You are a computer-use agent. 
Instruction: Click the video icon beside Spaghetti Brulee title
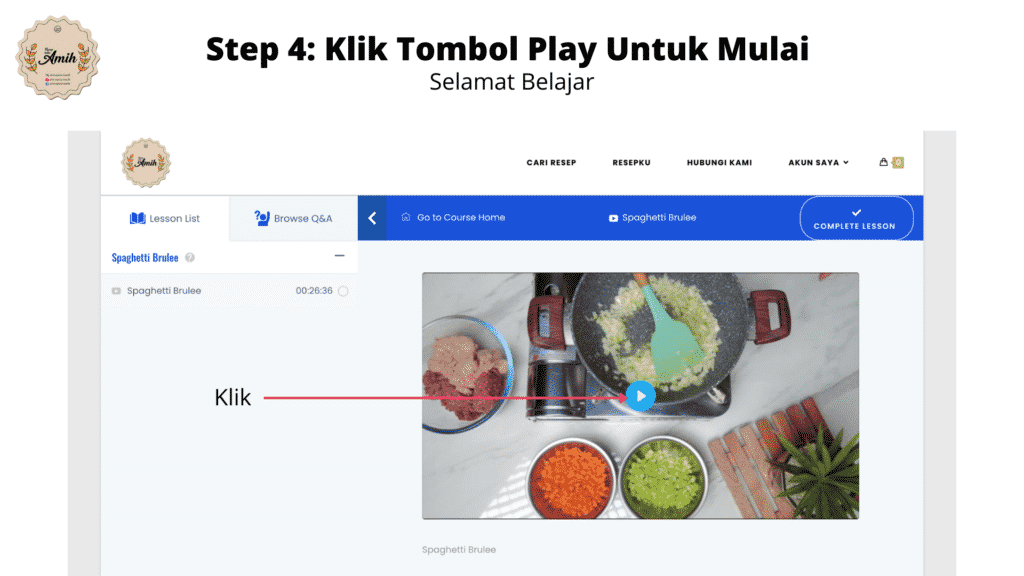point(613,218)
